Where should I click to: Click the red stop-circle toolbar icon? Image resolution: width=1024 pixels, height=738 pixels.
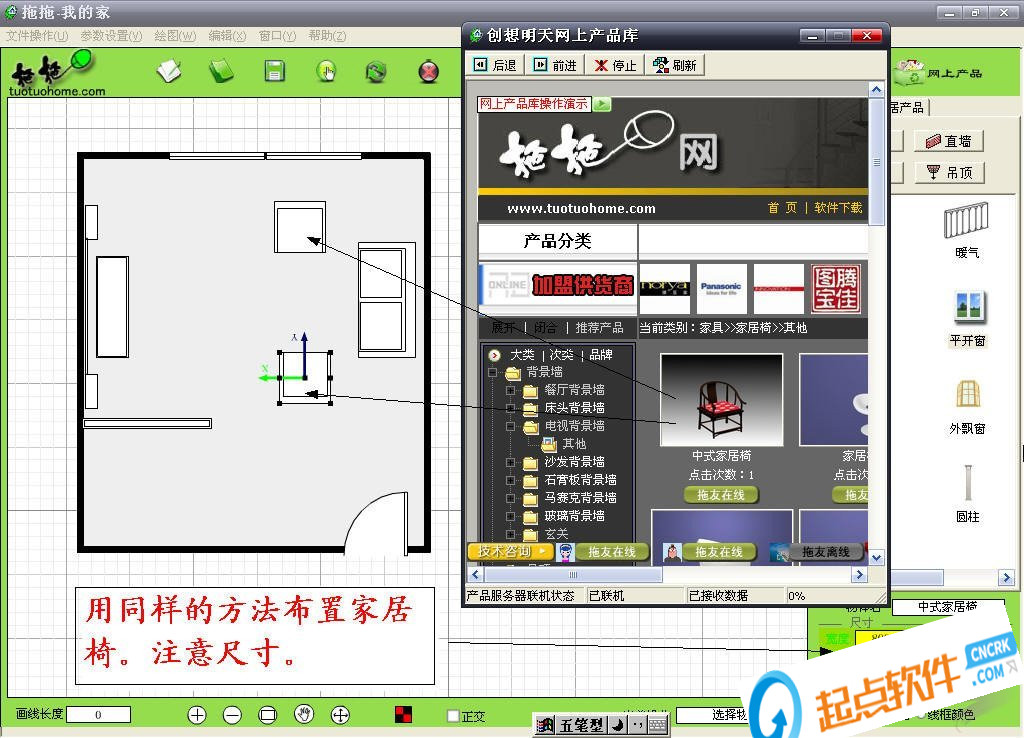click(428, 71)
